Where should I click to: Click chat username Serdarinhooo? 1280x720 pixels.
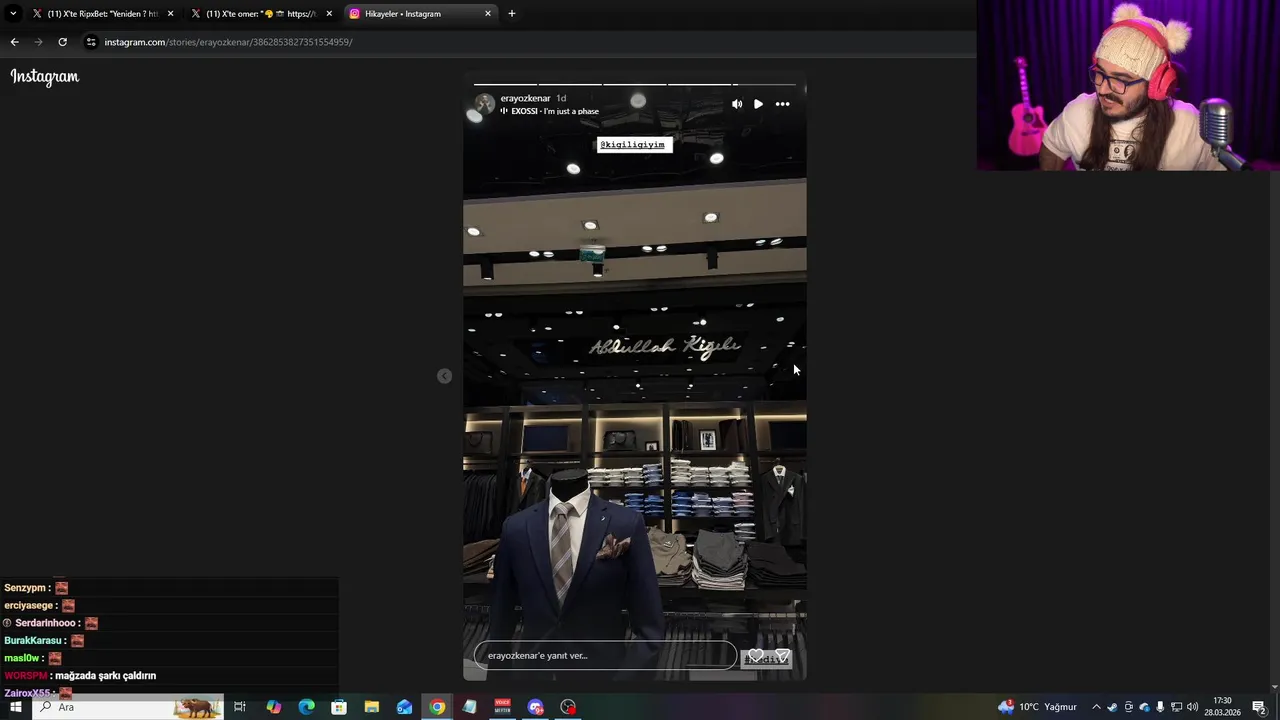(x=45, y=623)
